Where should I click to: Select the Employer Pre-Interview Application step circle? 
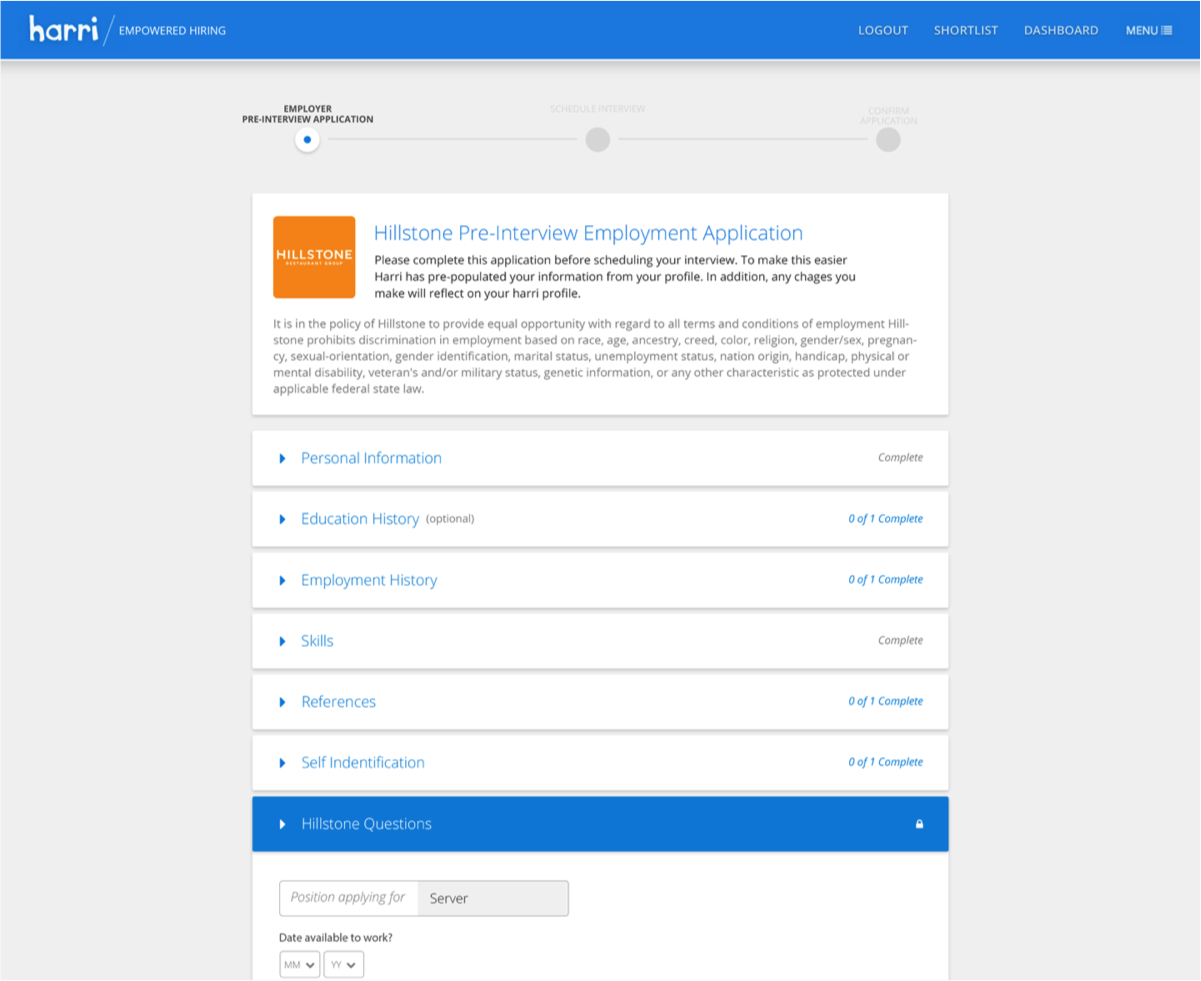click(307, 140)
